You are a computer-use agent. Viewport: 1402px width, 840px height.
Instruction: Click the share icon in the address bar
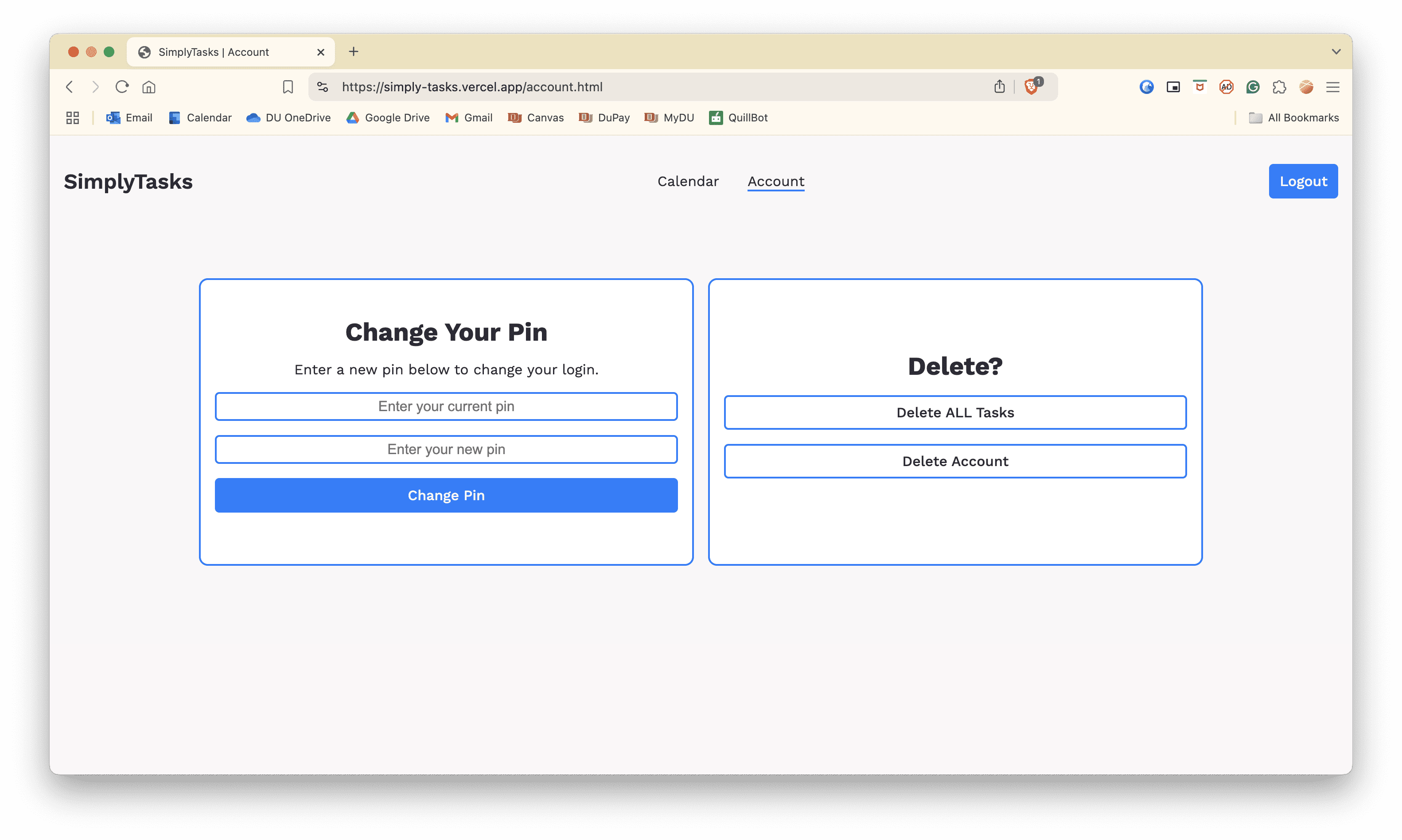coord(999,86)
